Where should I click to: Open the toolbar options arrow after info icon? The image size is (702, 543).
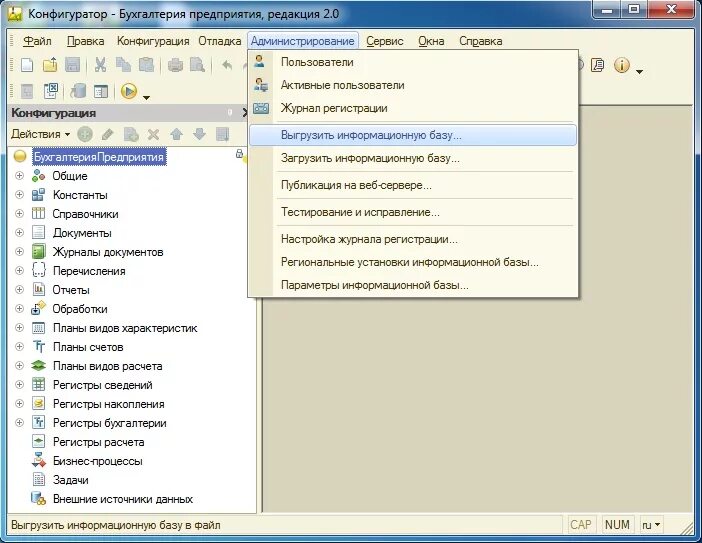[639, 71]
